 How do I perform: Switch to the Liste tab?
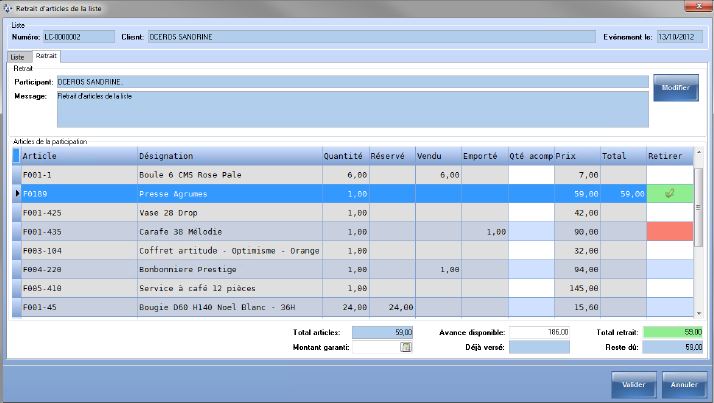tap(17, 57)
